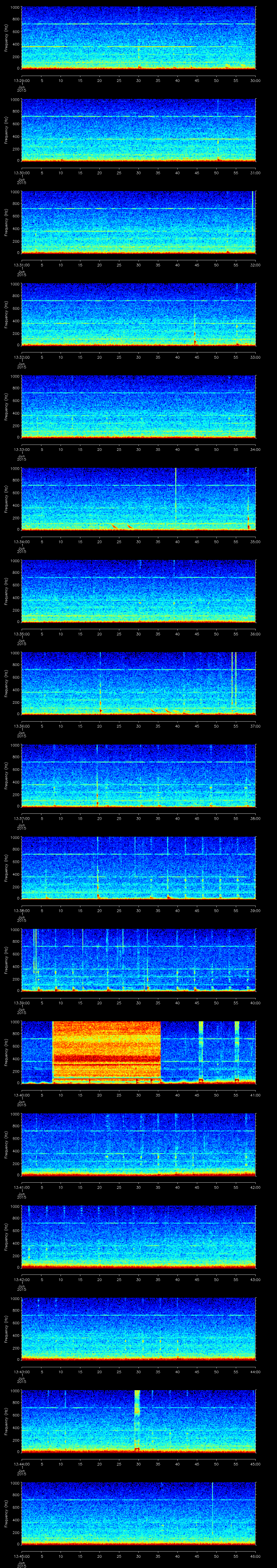Open the 13:33:00 spectrogram panel
Screen dimensions: 277x1568
point(138,407)
